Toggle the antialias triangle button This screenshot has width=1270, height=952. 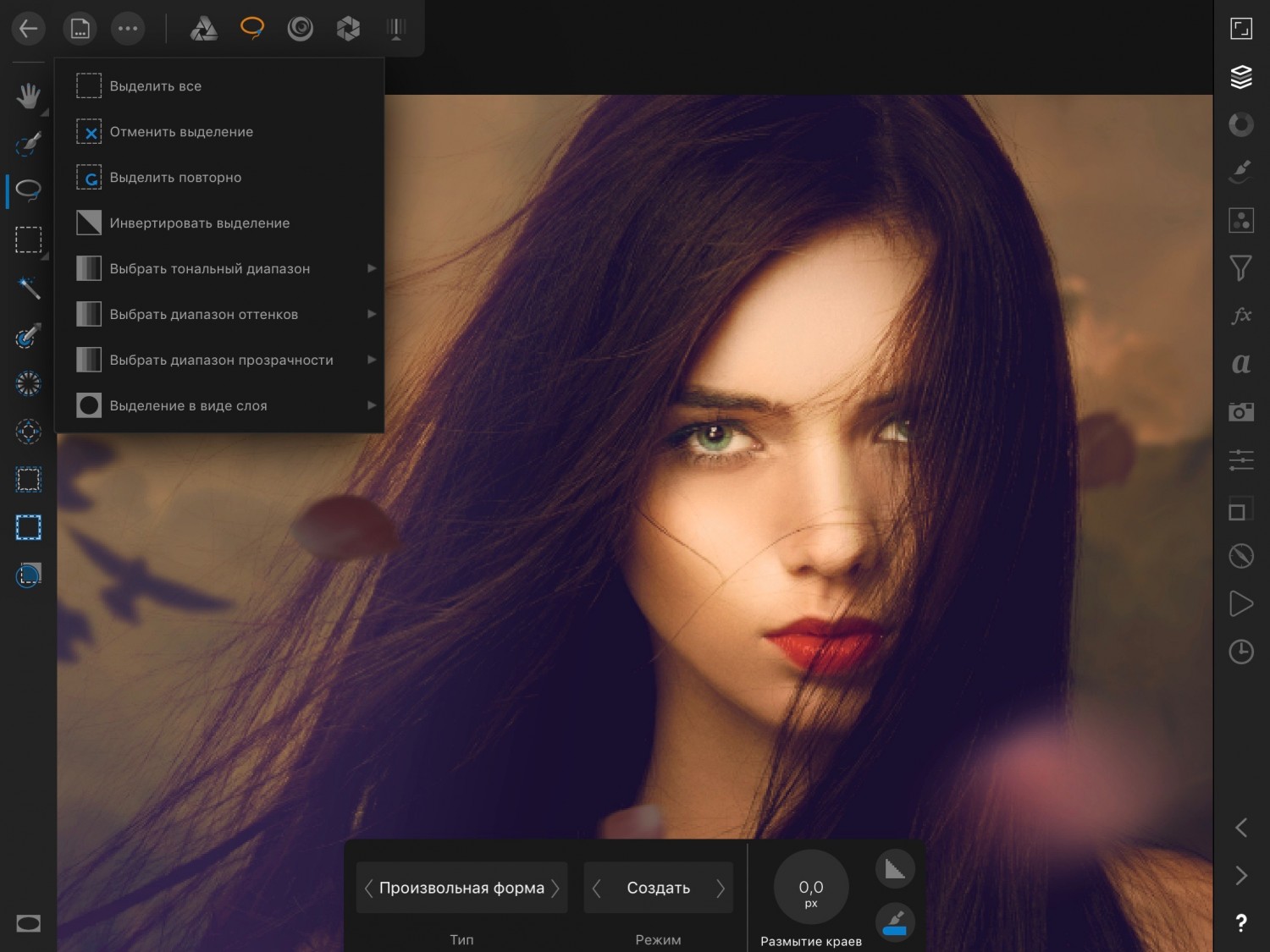coord(895,869)
